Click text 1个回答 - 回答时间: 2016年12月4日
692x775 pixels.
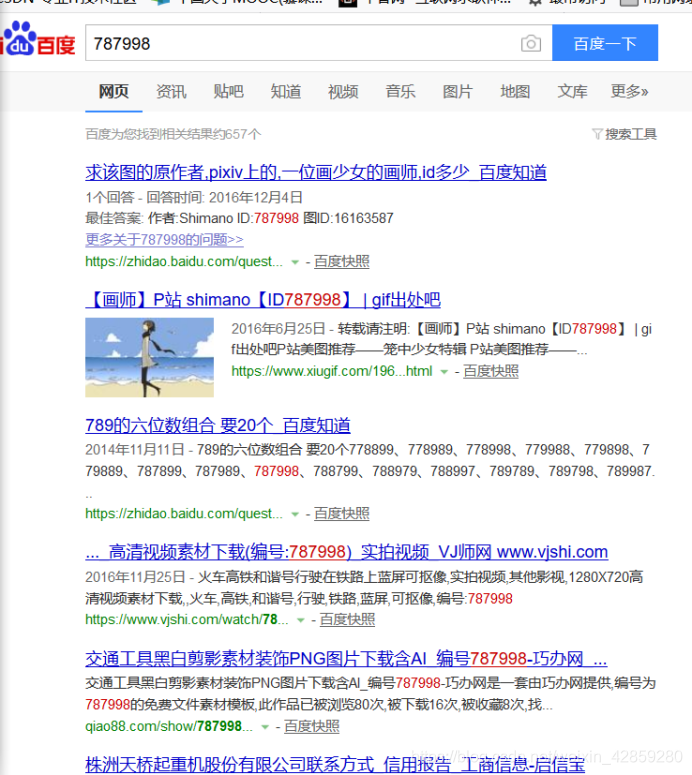click(194, 197)
